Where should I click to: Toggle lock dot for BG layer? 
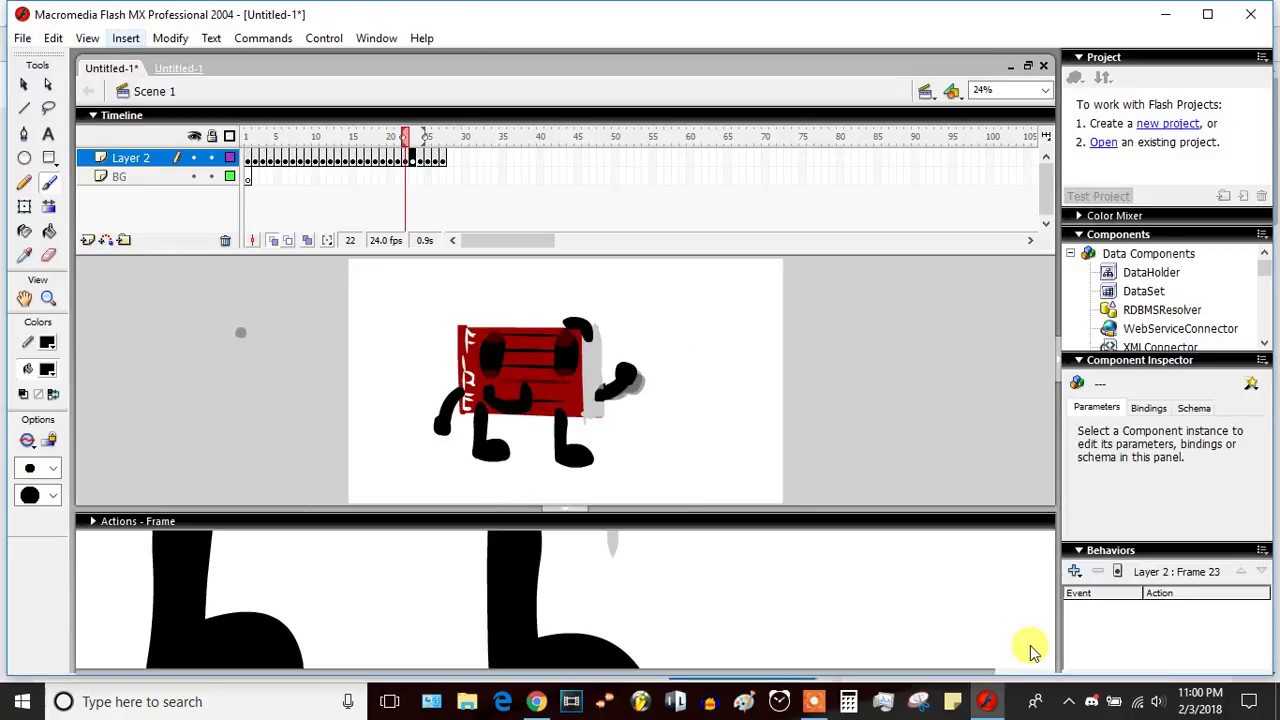(211, 177)
